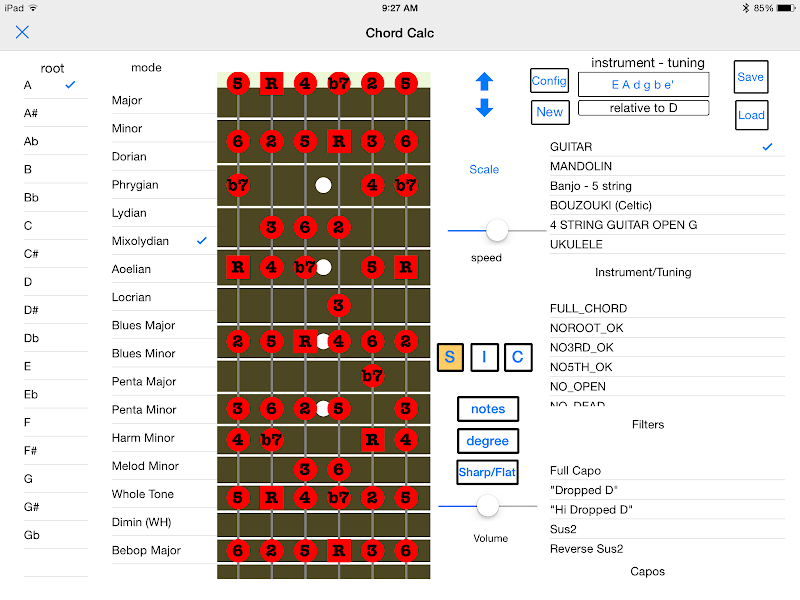Screen dimensions: 800x600
Task: Select the C mode button
Action: (518, 357)
